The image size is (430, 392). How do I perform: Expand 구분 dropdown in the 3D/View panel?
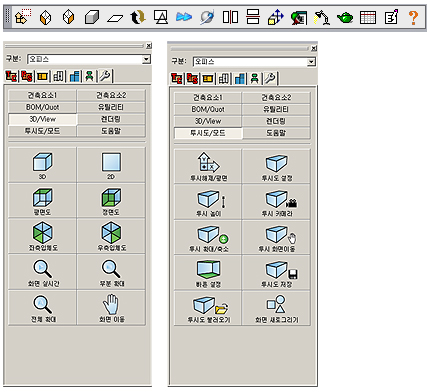coord(146,59)
